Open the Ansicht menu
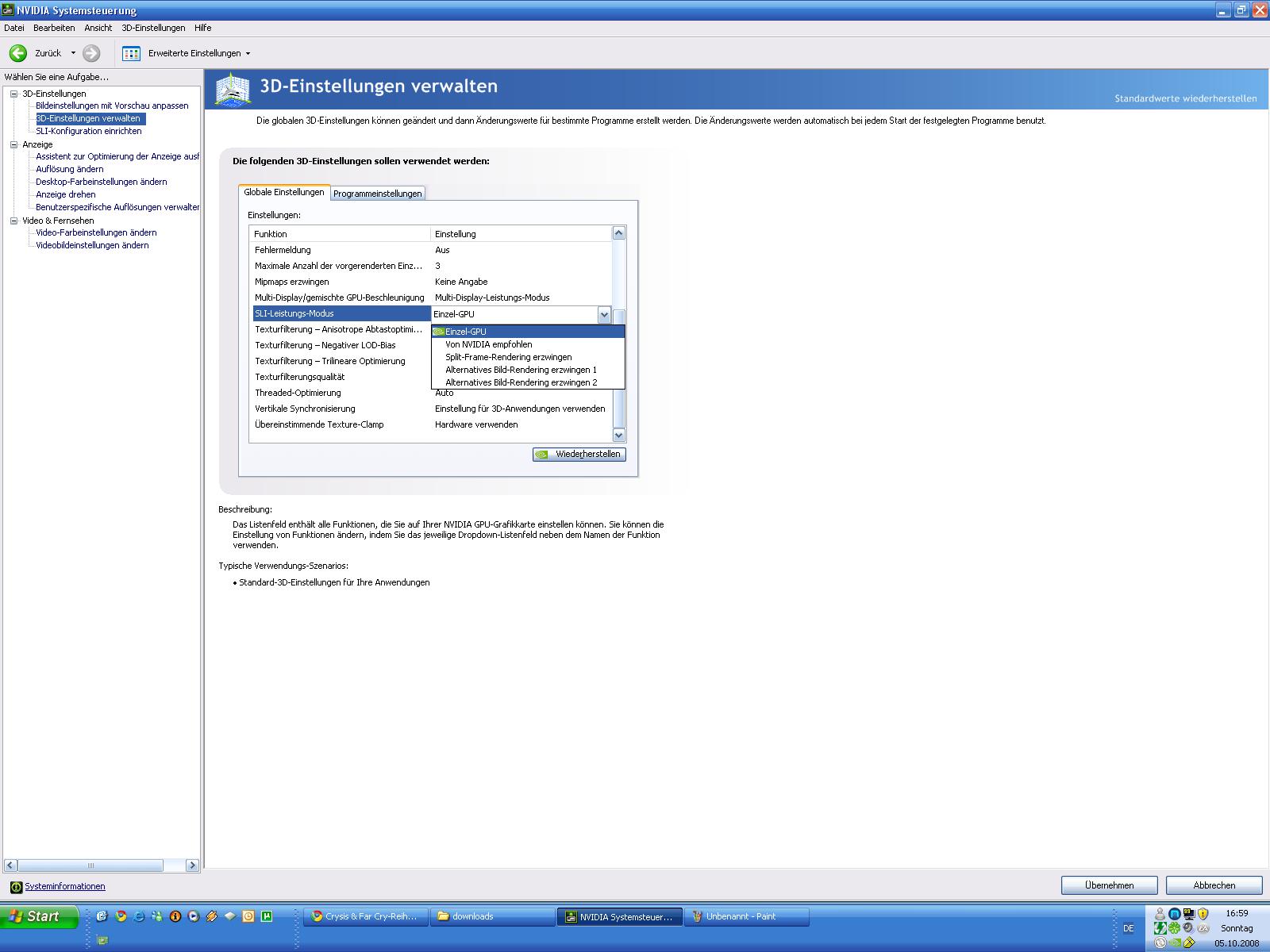1270x952 pixels. tap(98, 28)
